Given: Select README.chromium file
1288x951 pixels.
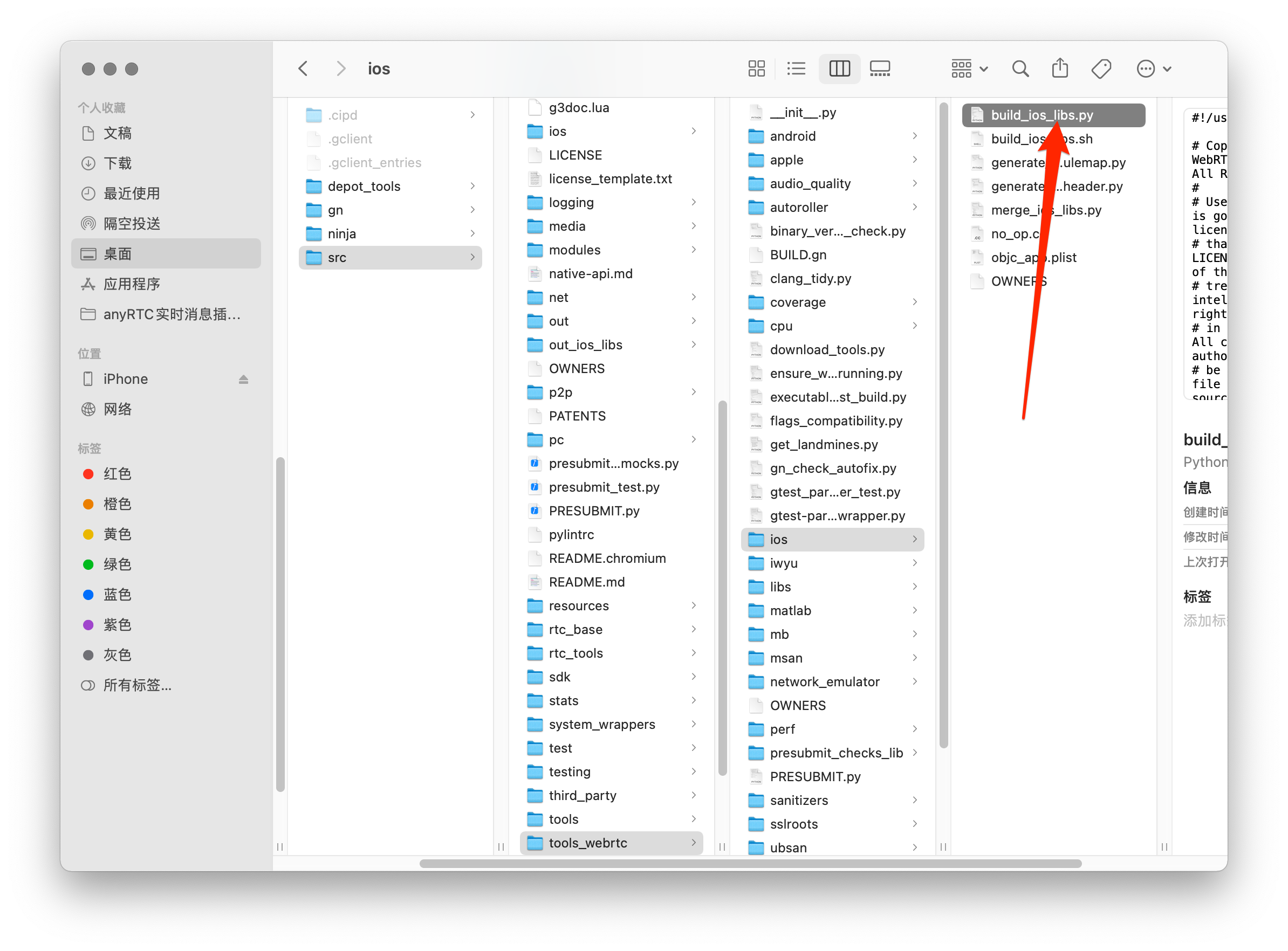Looking at the screenshot, I should [x=612, y=559].
